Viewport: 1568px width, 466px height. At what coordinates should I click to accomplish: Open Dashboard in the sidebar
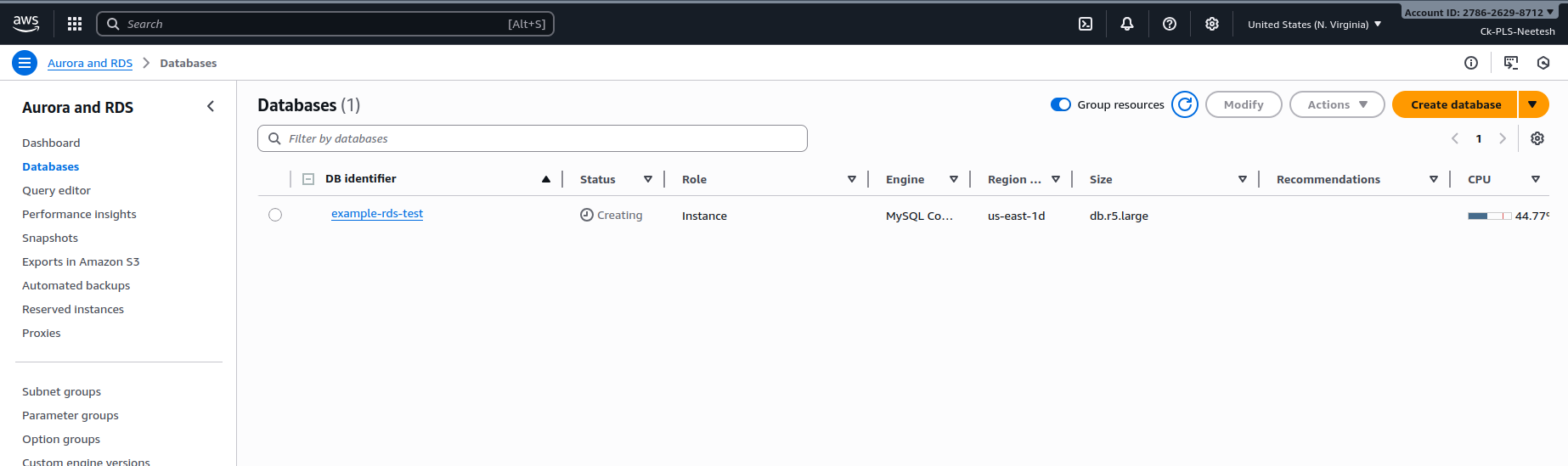click(51, 143)
